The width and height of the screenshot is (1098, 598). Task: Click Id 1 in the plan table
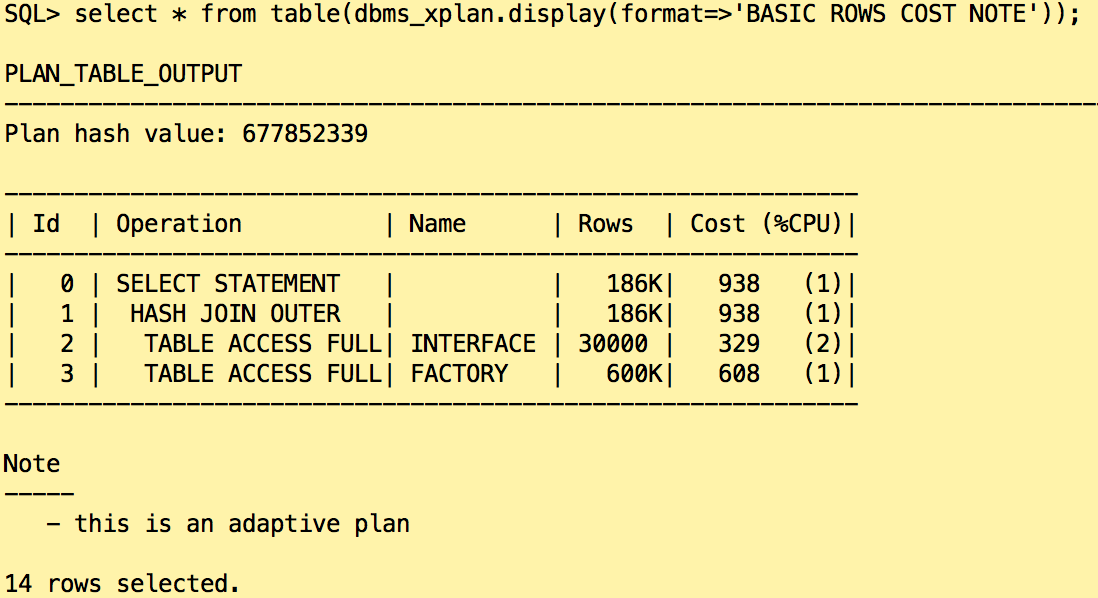pos(67,314)
